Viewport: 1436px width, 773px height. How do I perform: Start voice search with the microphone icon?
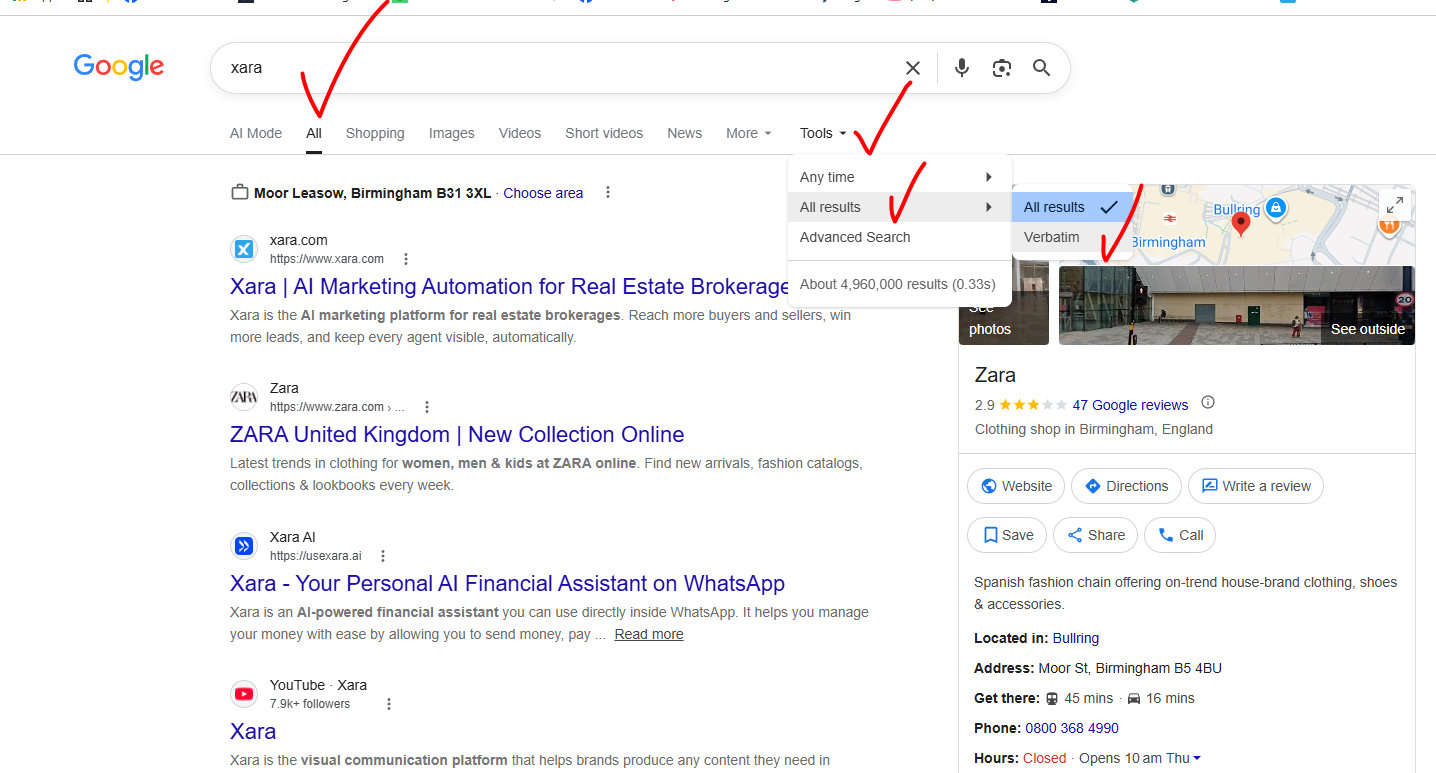(x=961, y=68)
